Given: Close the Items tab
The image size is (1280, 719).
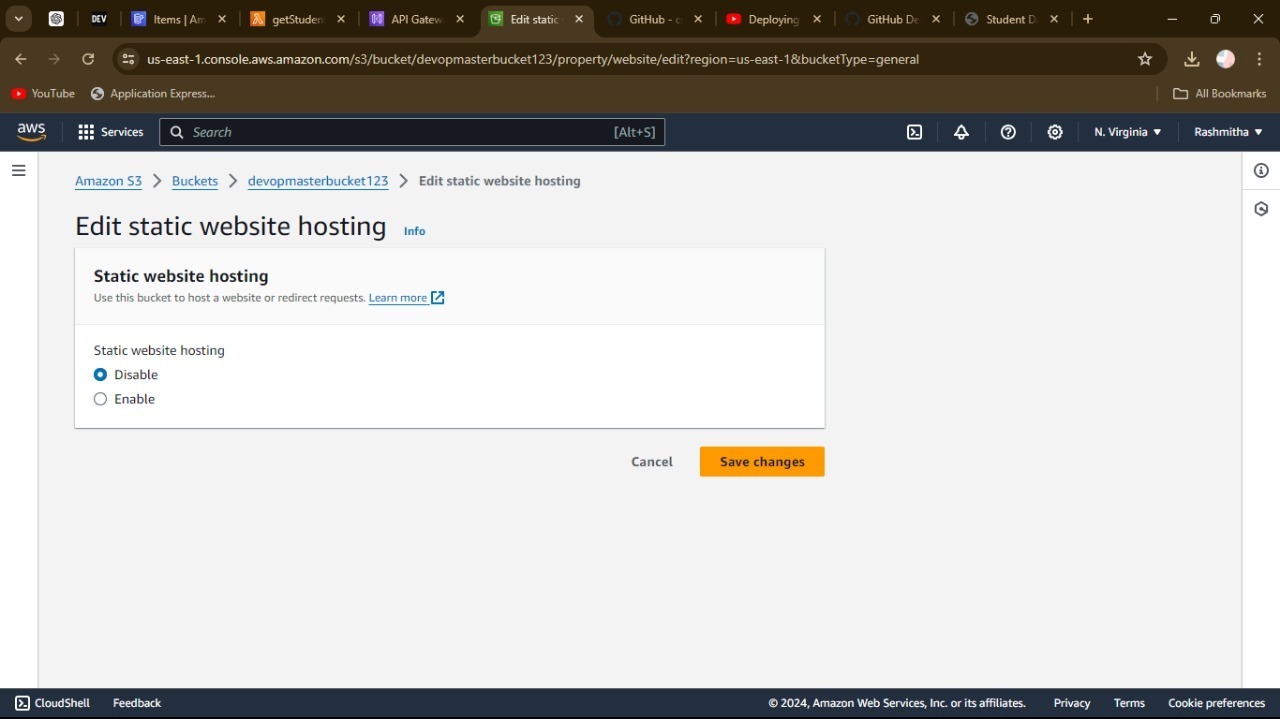Looking at the screenshot, I should (x=222, y=19).
